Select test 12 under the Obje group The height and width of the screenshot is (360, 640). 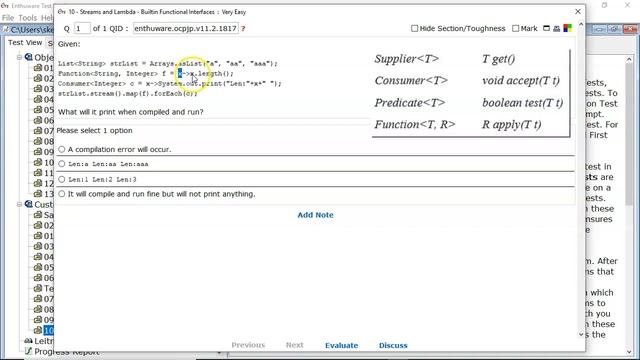pos(44,183)
